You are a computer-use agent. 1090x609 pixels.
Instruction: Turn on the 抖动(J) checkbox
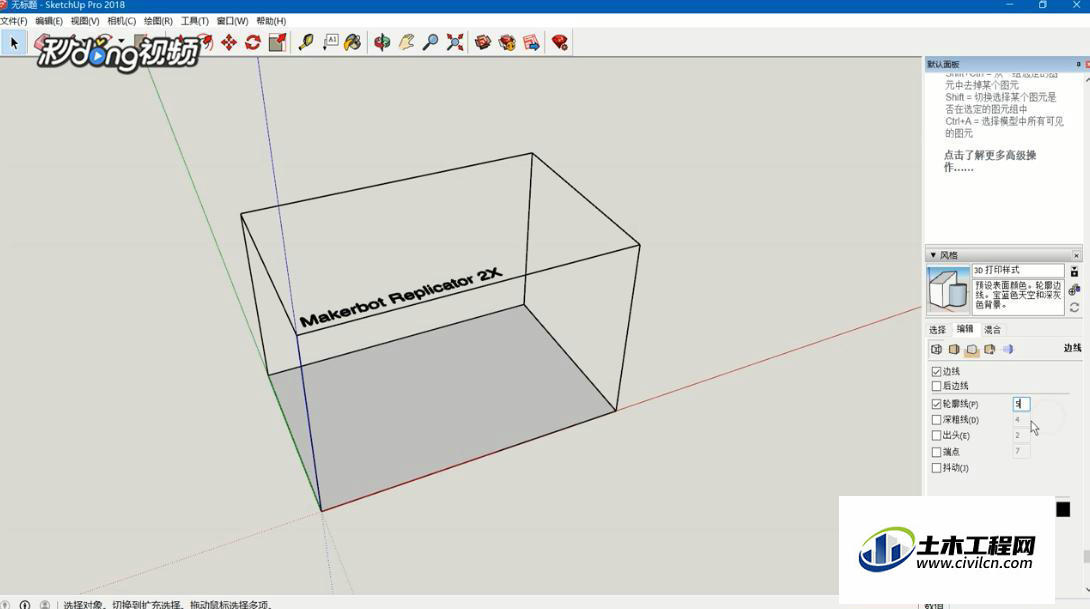coord(936,468)
